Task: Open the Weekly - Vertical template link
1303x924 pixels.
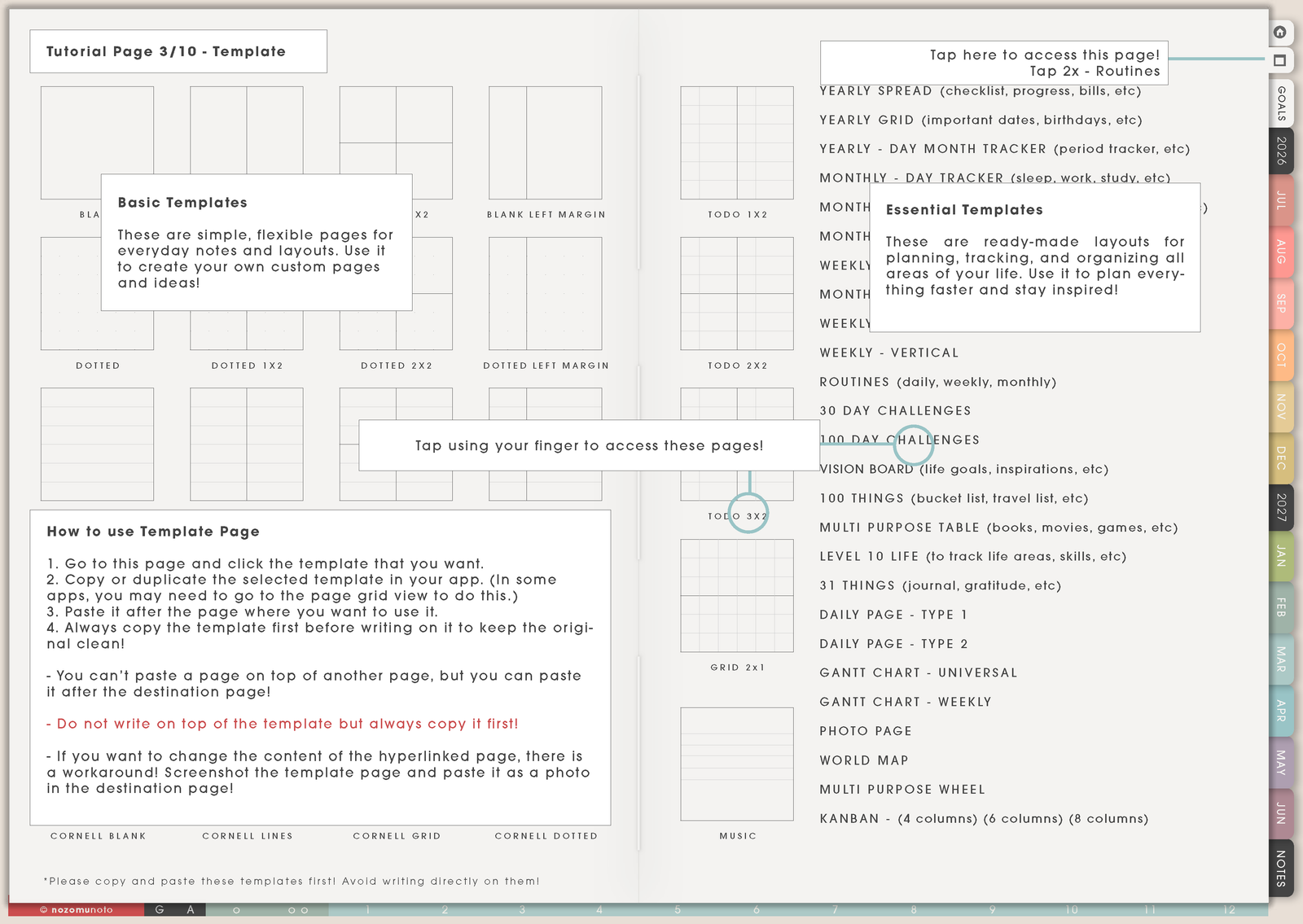Action: [x=889, y=353]
